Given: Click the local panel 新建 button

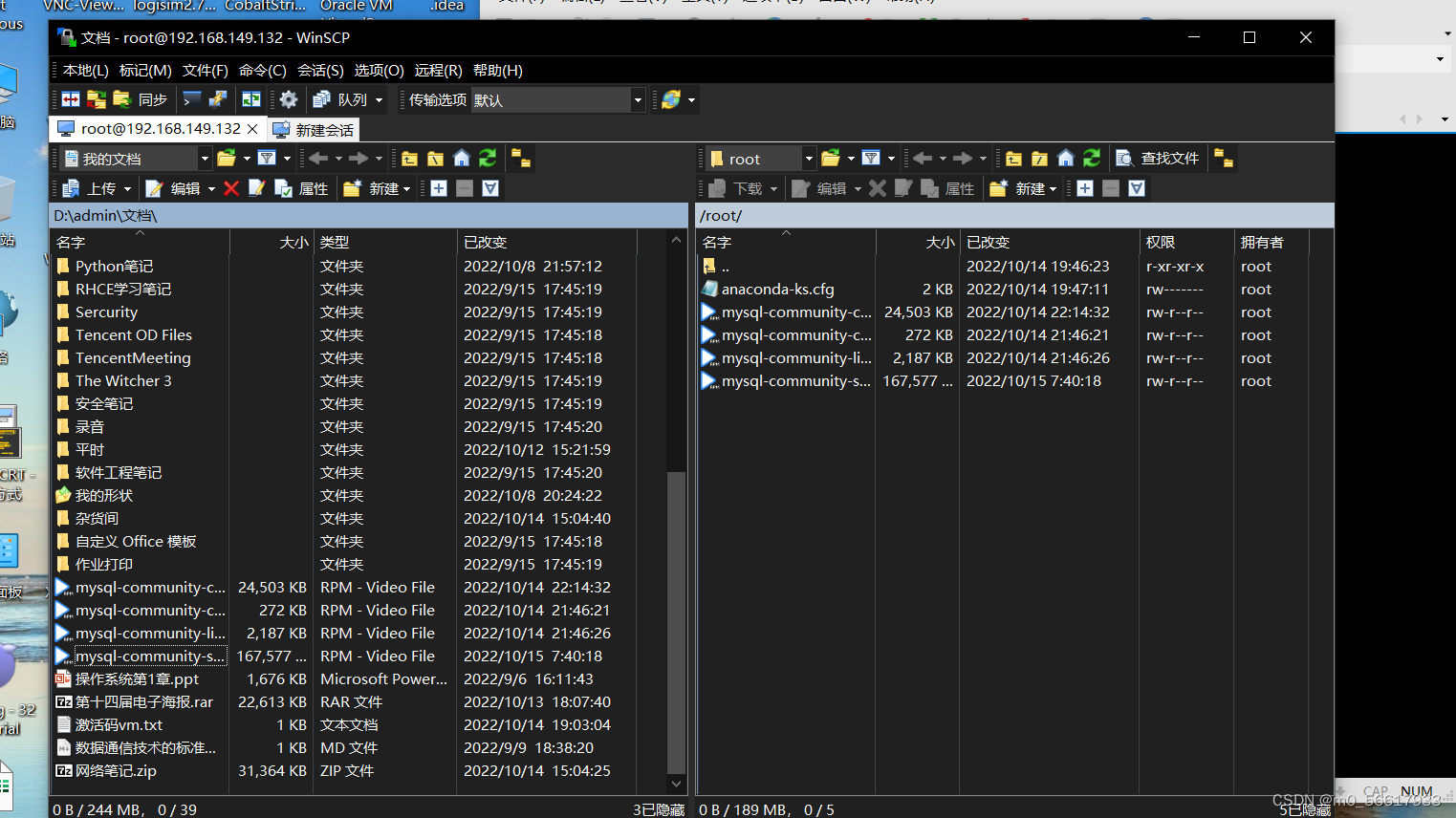Looking at the screenshot, I should pos(371,188).
